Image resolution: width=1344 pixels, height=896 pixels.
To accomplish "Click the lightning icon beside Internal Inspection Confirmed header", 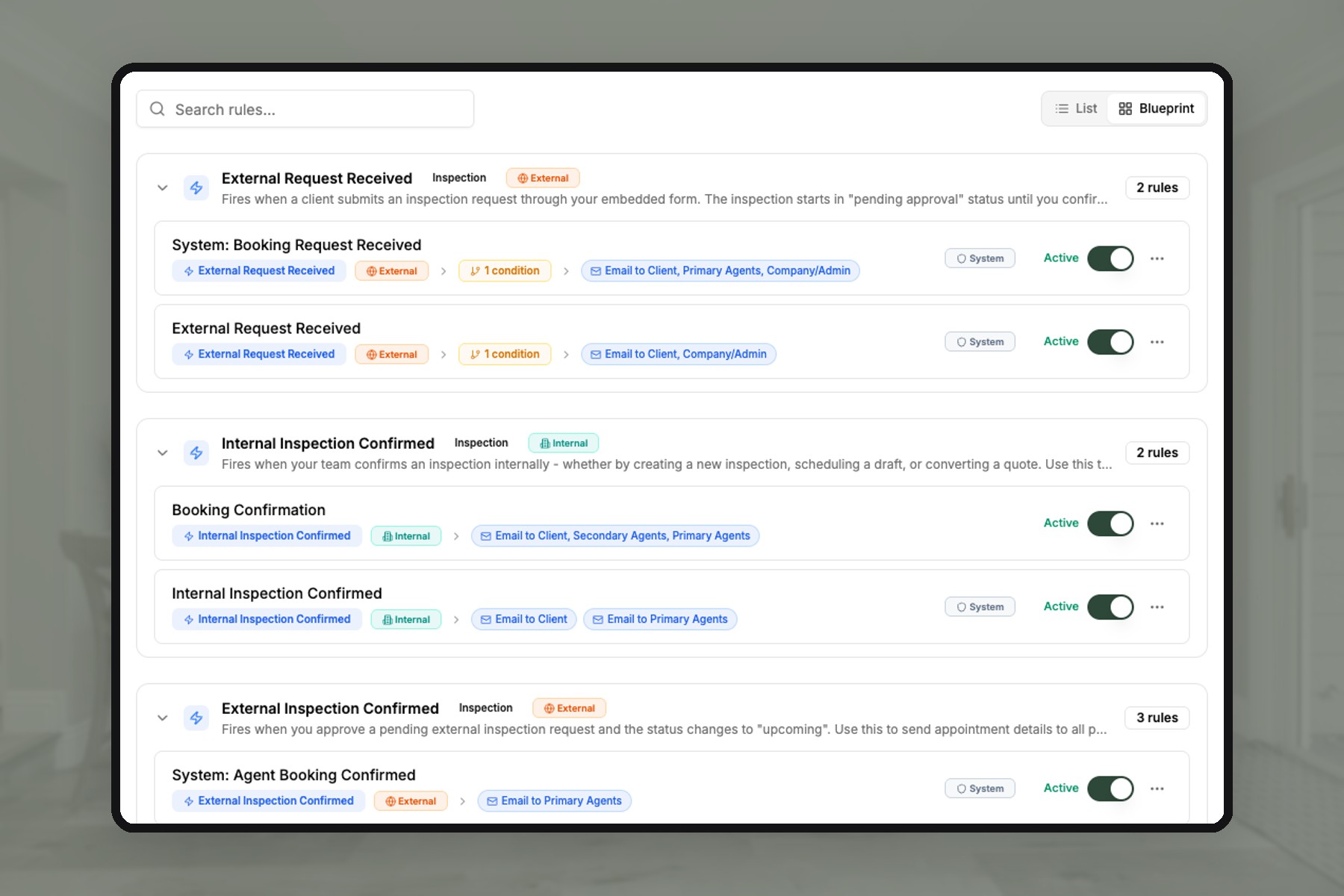I will 196,452.
